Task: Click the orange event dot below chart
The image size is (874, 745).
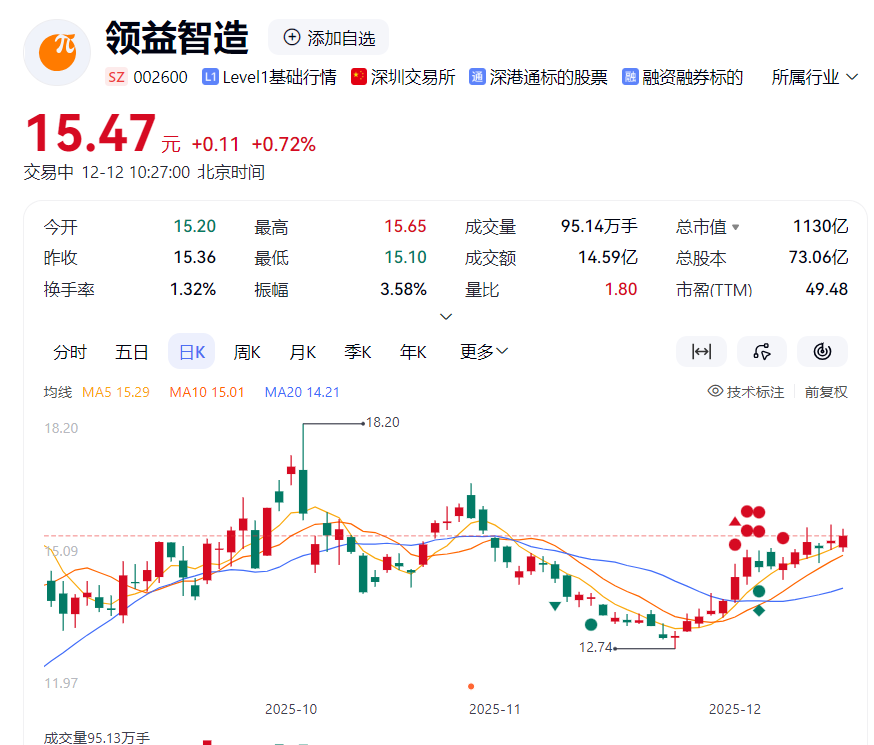Action: click(x=471, y=686)
